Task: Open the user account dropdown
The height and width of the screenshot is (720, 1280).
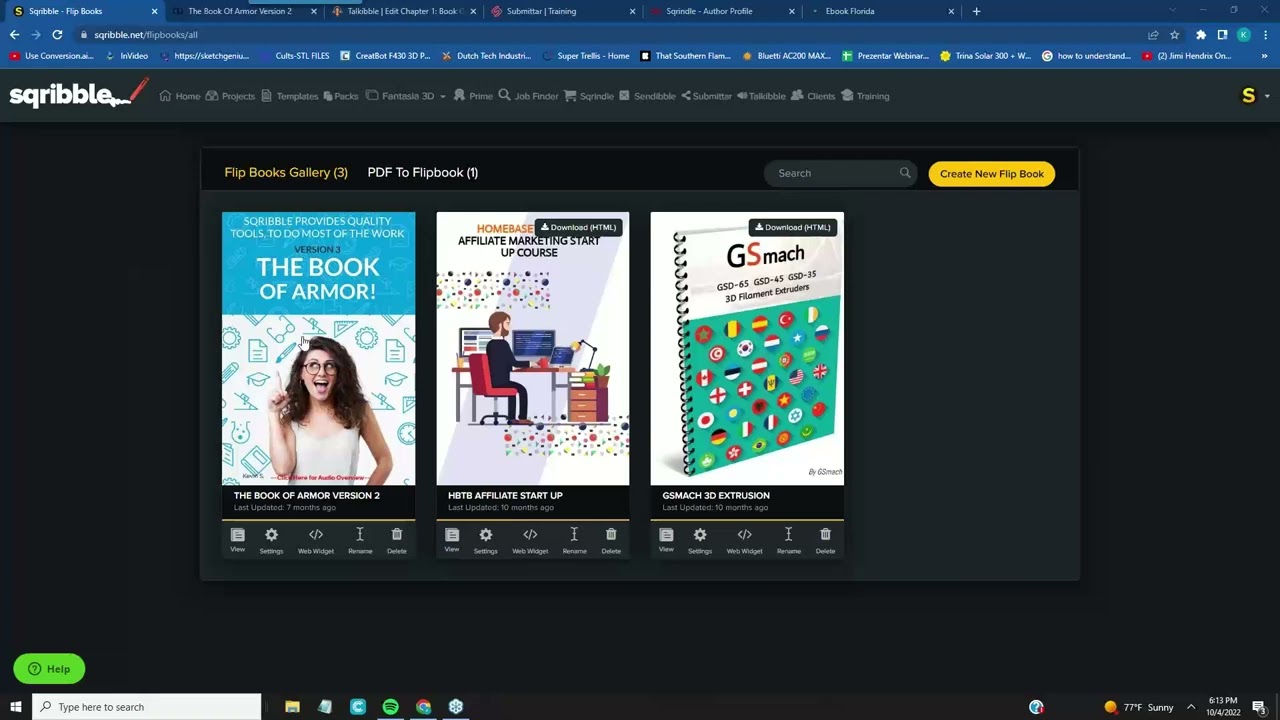Action: [1254, 96]
